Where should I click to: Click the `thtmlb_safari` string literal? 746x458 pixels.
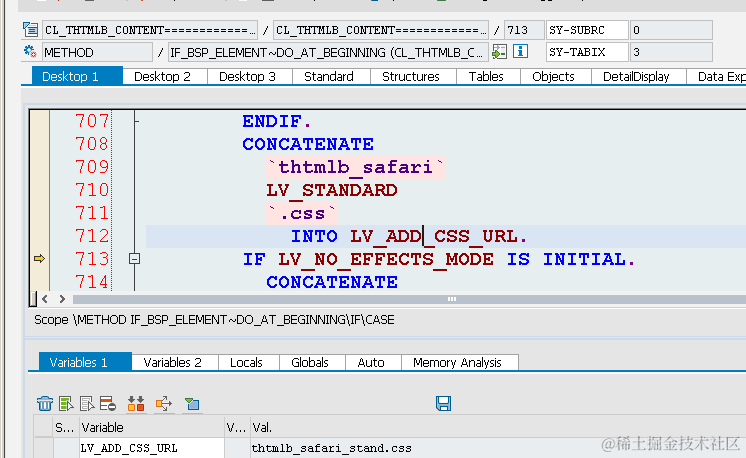coord(356,167)
